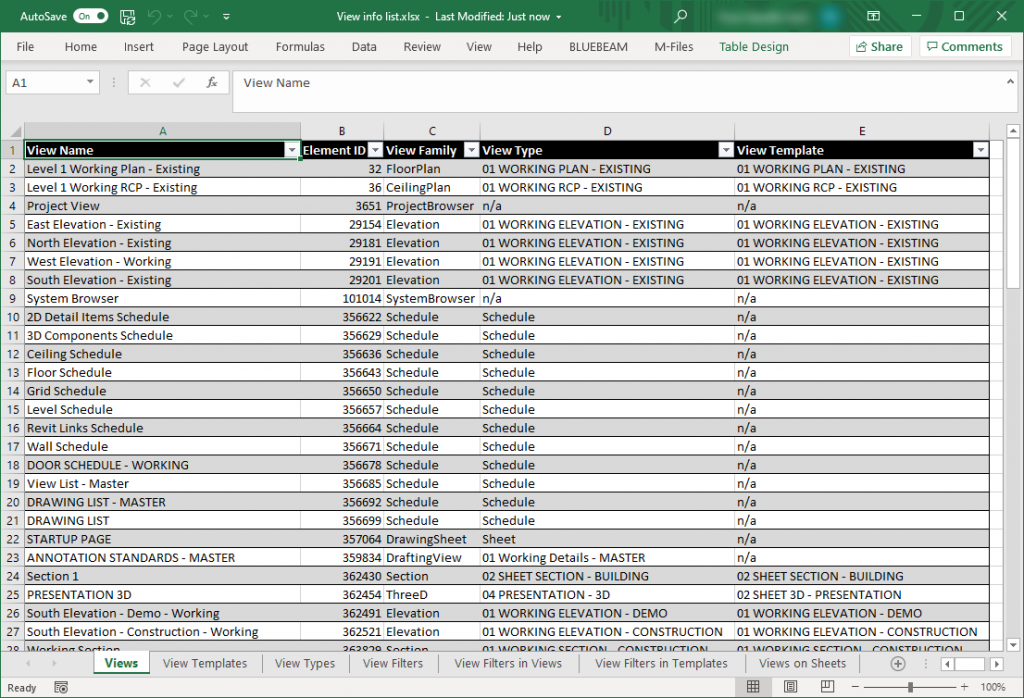1024x698 pixels.
Task: Click the Undo arrow icon
Action: (155, 16)
